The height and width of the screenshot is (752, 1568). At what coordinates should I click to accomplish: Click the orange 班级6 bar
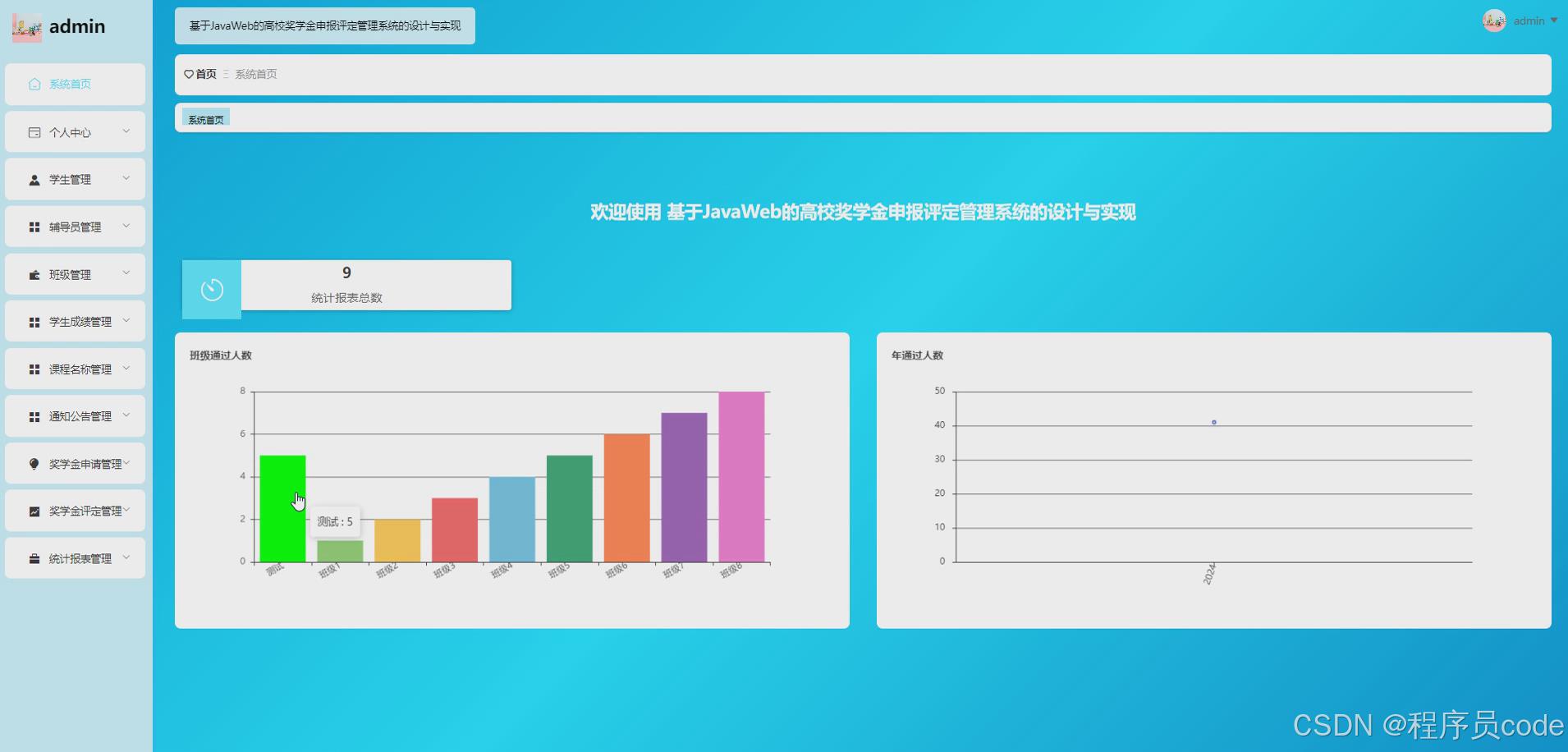tap(626, 498)
